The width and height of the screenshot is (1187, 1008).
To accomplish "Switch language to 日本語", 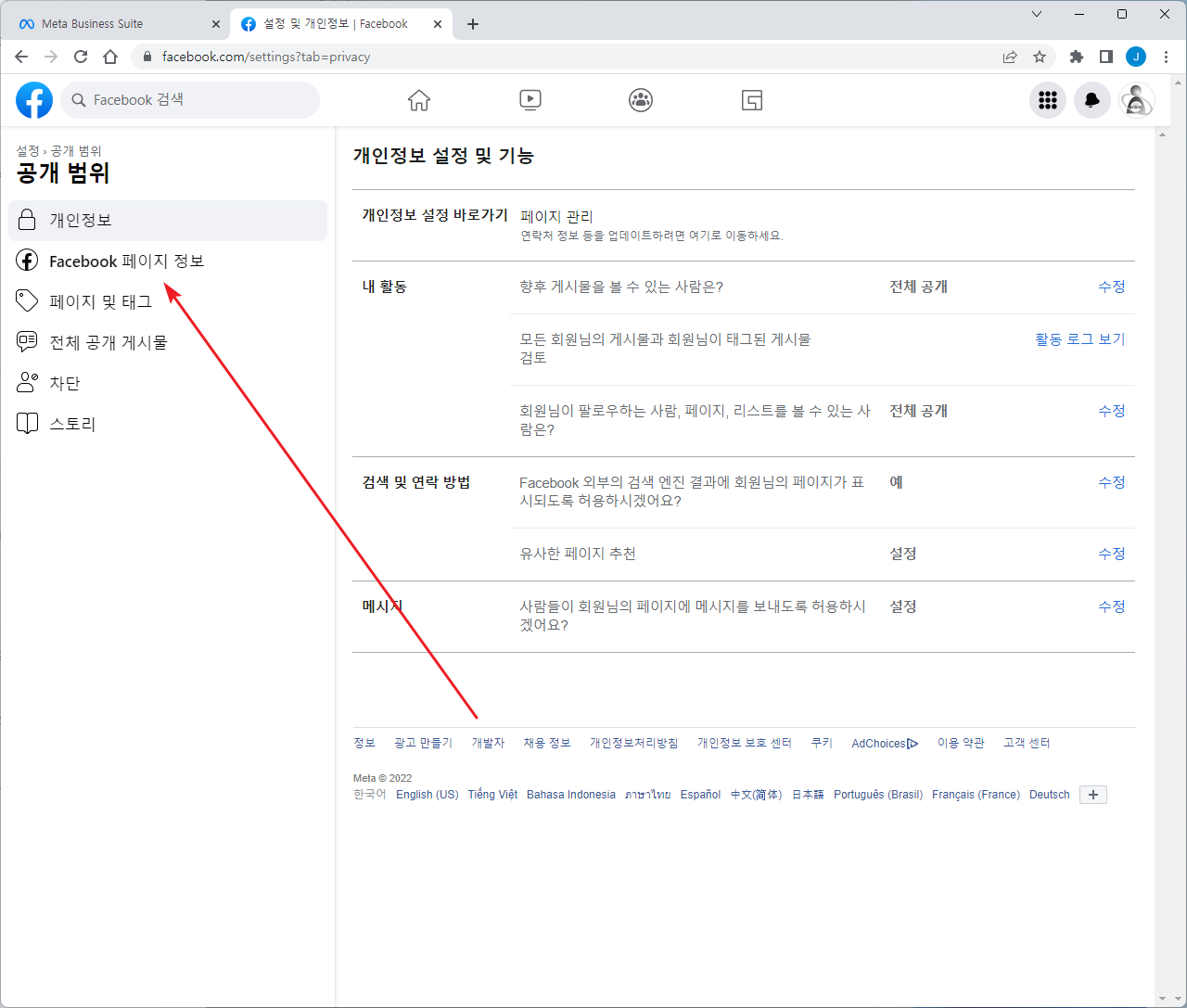I will click(808, 795).
